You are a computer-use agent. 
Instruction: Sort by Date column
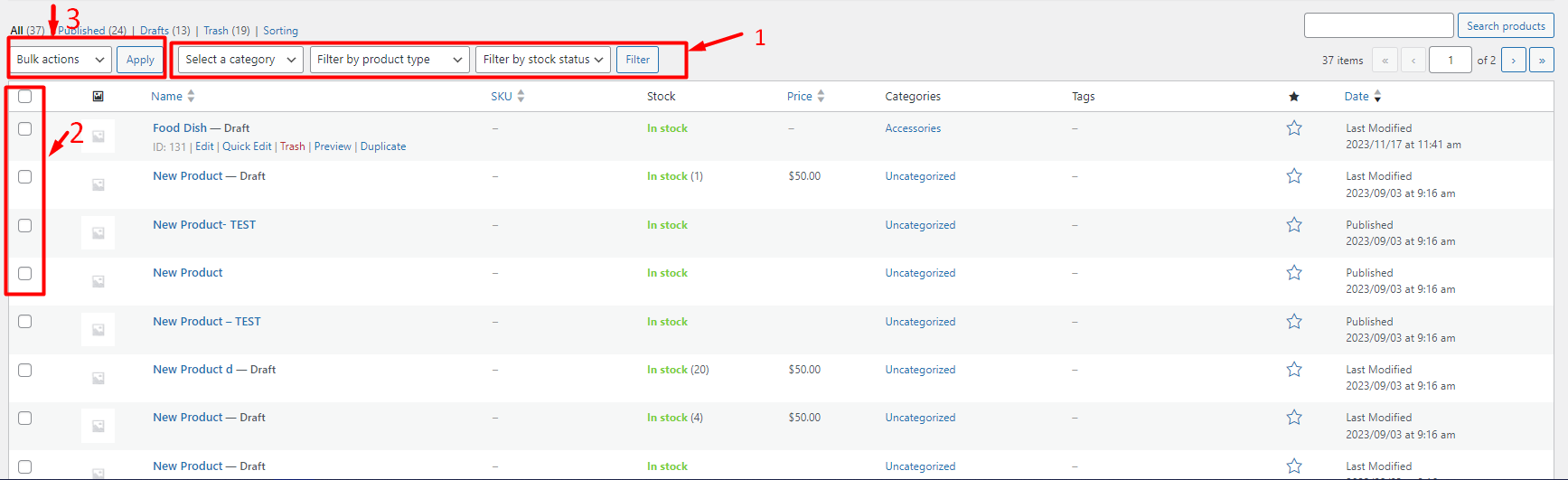coord(1363,96)
